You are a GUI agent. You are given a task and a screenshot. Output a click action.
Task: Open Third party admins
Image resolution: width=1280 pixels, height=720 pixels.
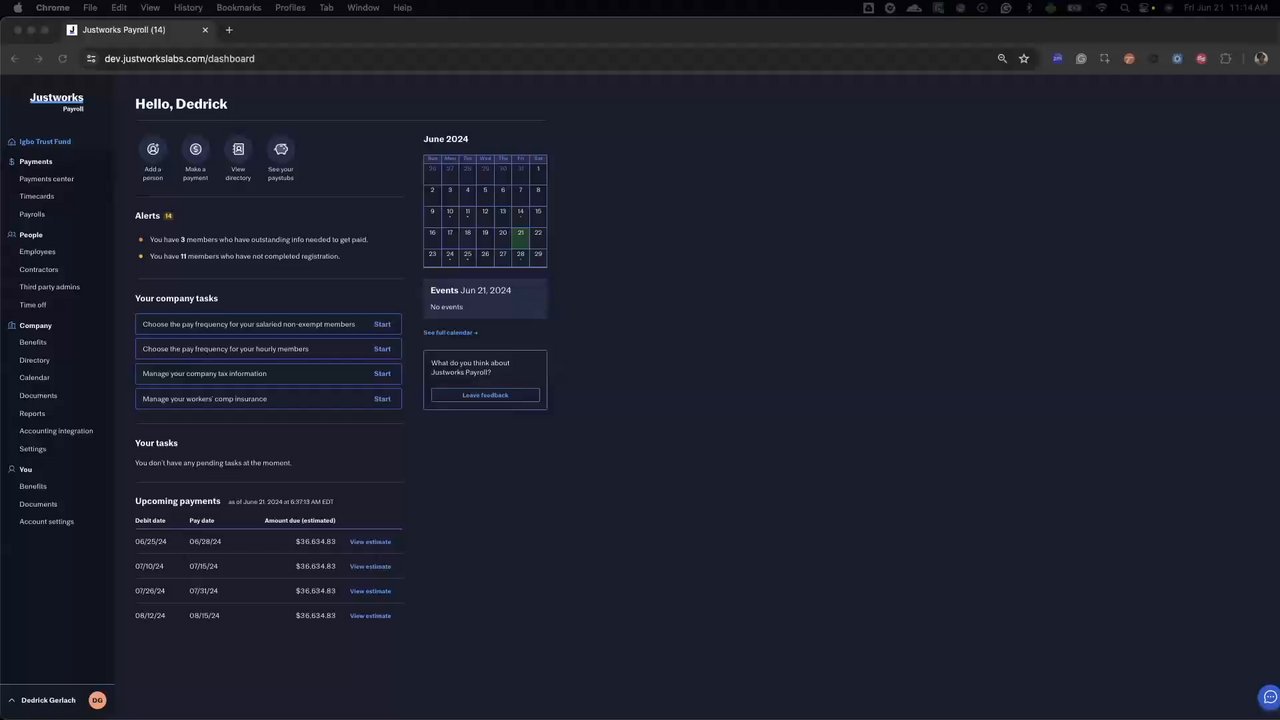50,287
